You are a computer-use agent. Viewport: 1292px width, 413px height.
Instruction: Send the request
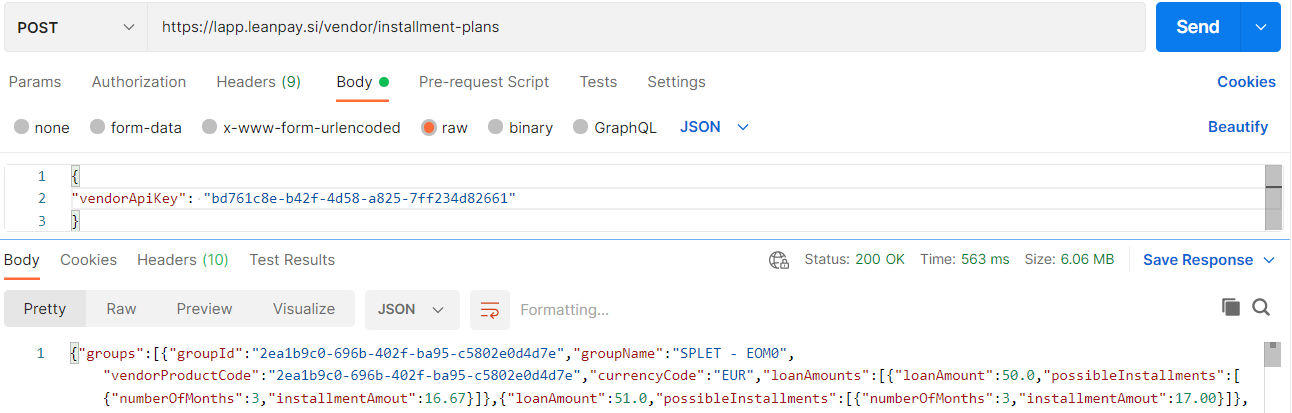tap(1197, 27)
